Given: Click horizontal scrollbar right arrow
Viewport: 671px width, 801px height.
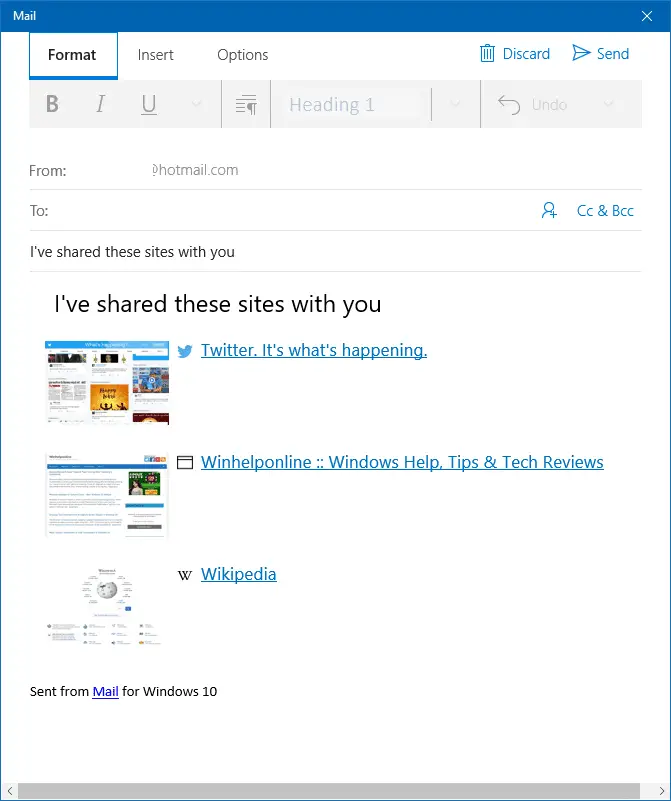Looking at the screenshot, I should (661, 791).
